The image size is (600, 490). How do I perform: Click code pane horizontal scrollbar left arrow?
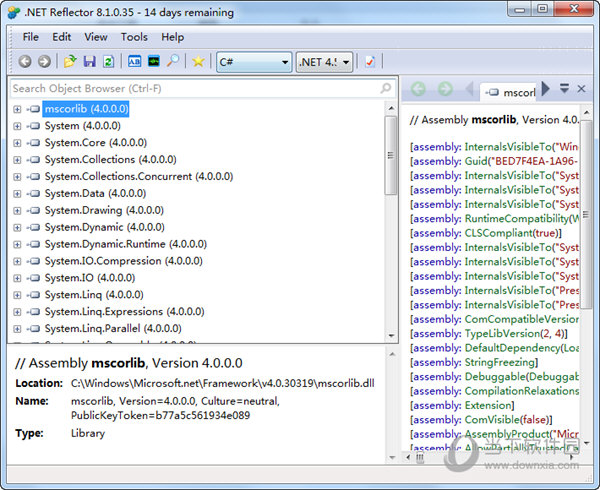point(408,457)
